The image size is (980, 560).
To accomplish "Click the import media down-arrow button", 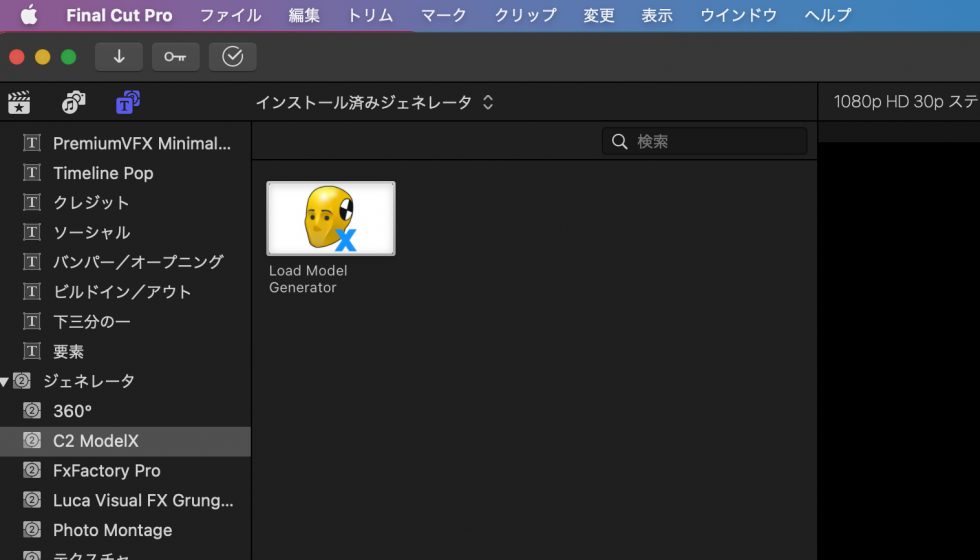I will tap(119, 57).
